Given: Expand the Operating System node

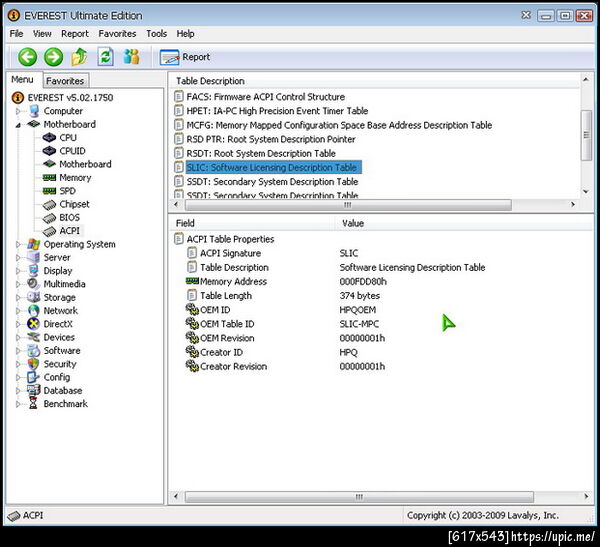Looking at the screenshot, I should pyautogui.click(x=18, y=244).
